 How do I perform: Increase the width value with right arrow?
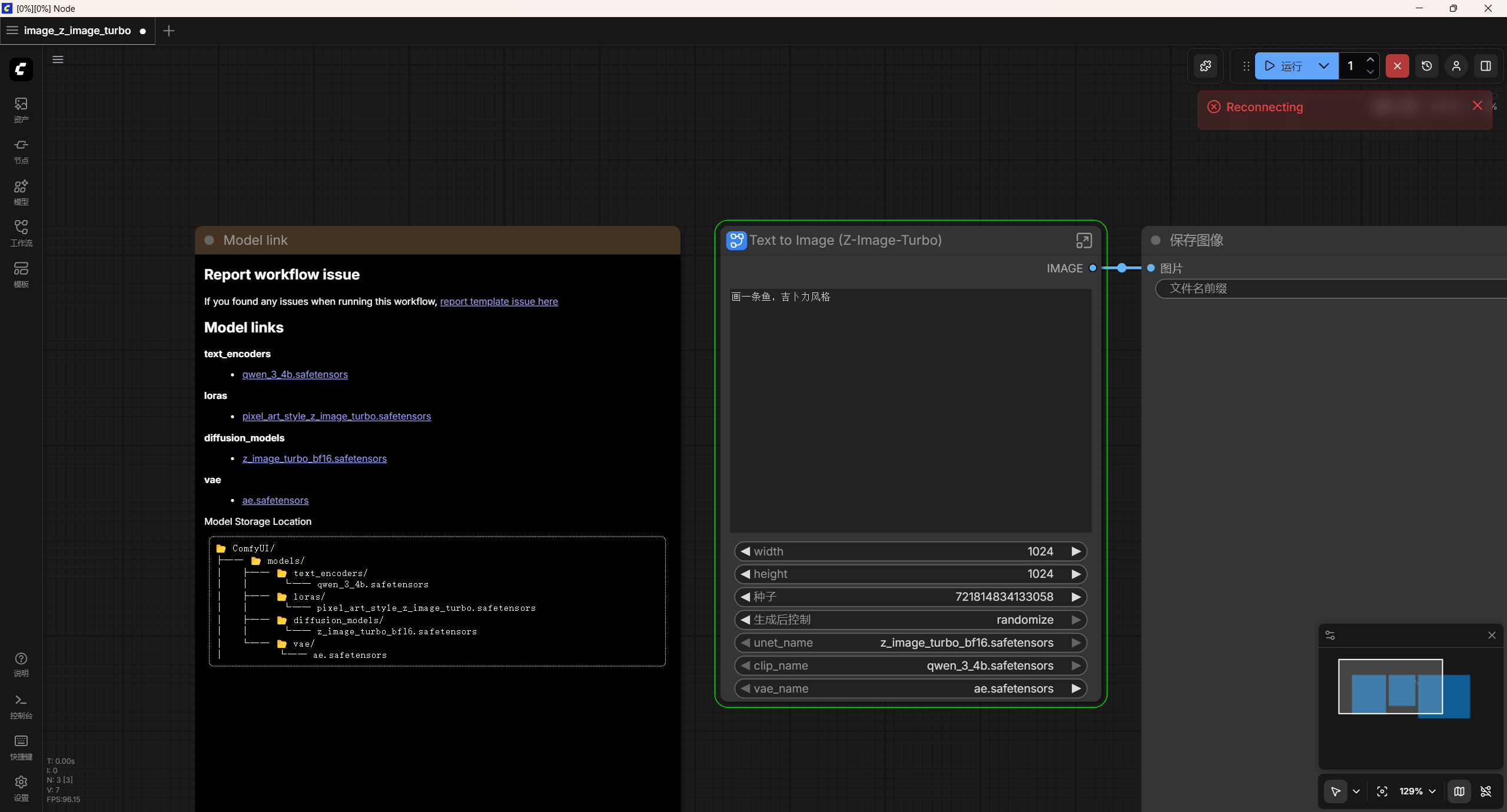(1076, 551)
